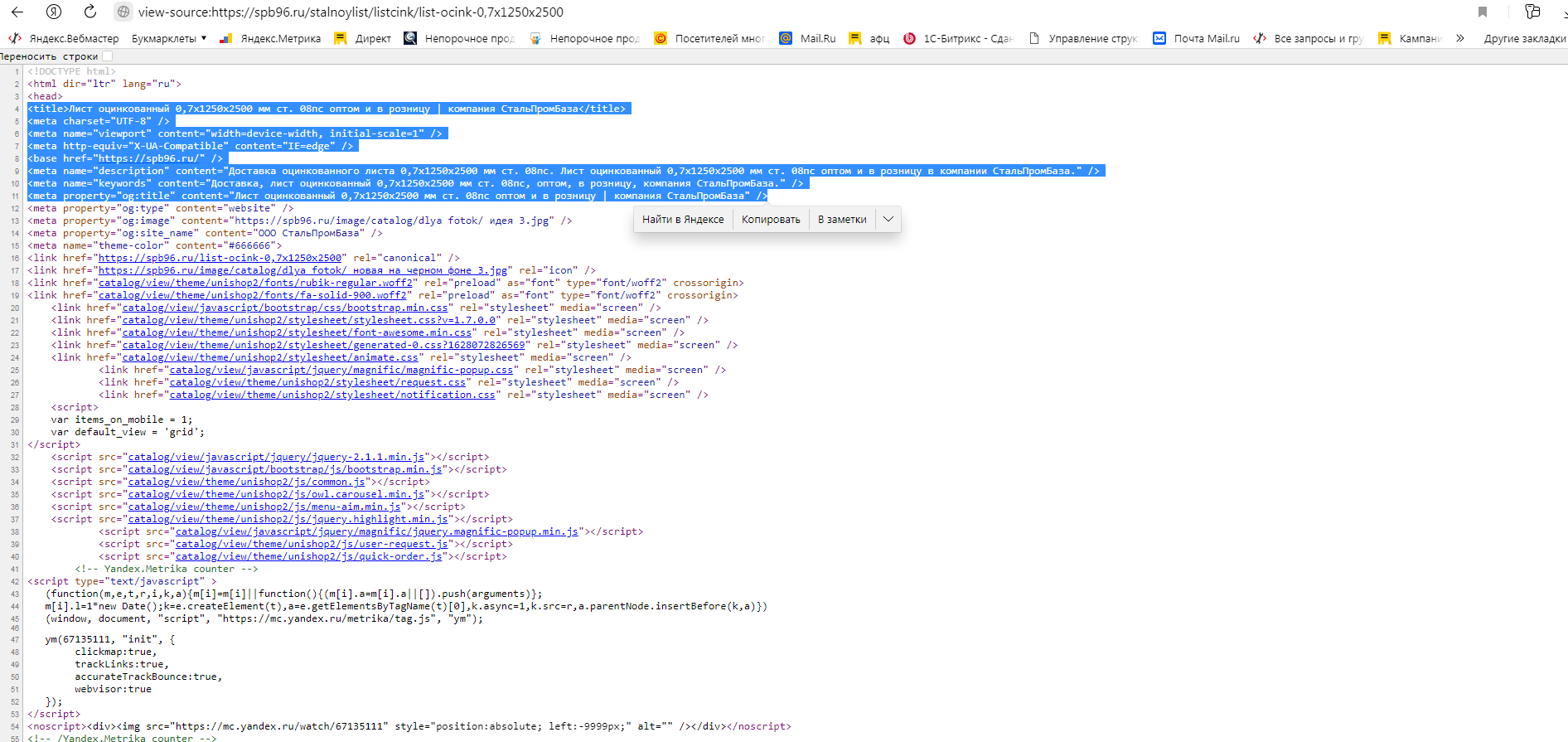Open the common.js script link
Image resolution: width=1568 pixels, height=742 pixels.
coord(247,482)
